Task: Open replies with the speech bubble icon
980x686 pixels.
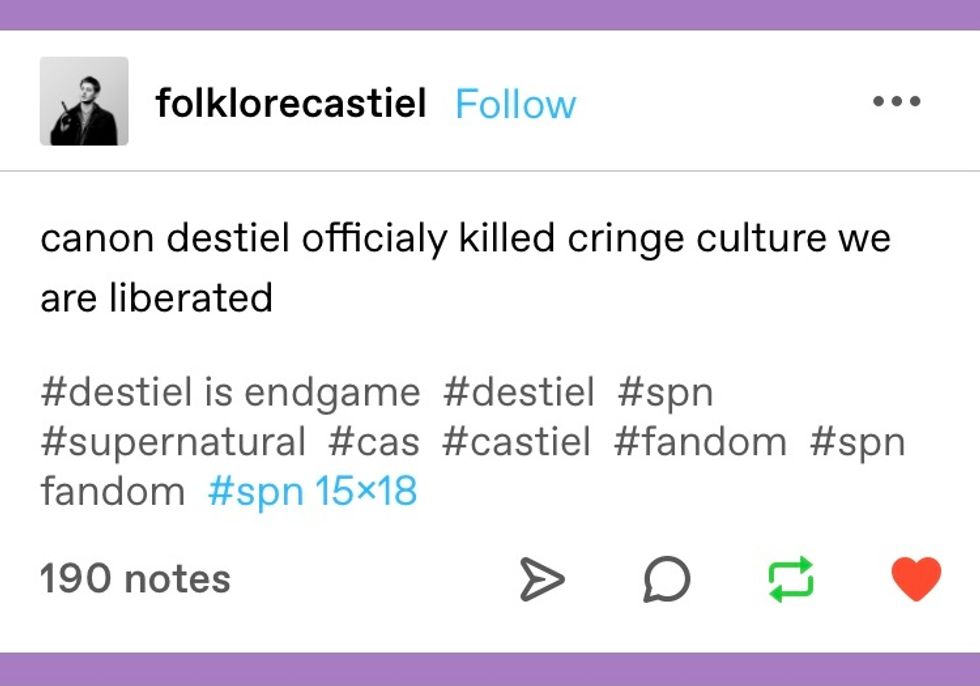Action: [x=666, y=580]
